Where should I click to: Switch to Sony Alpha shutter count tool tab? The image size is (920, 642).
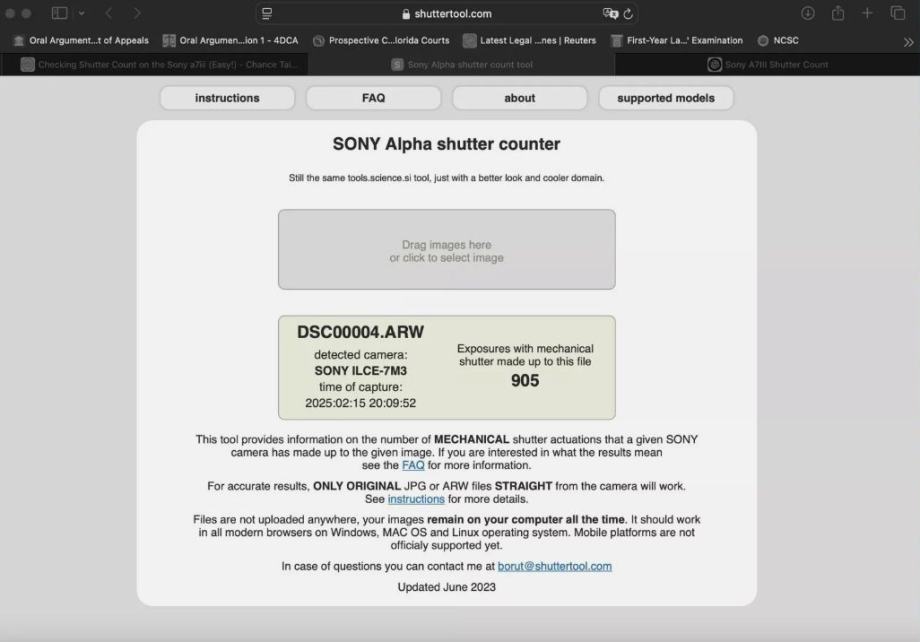(x=462, y=65)
